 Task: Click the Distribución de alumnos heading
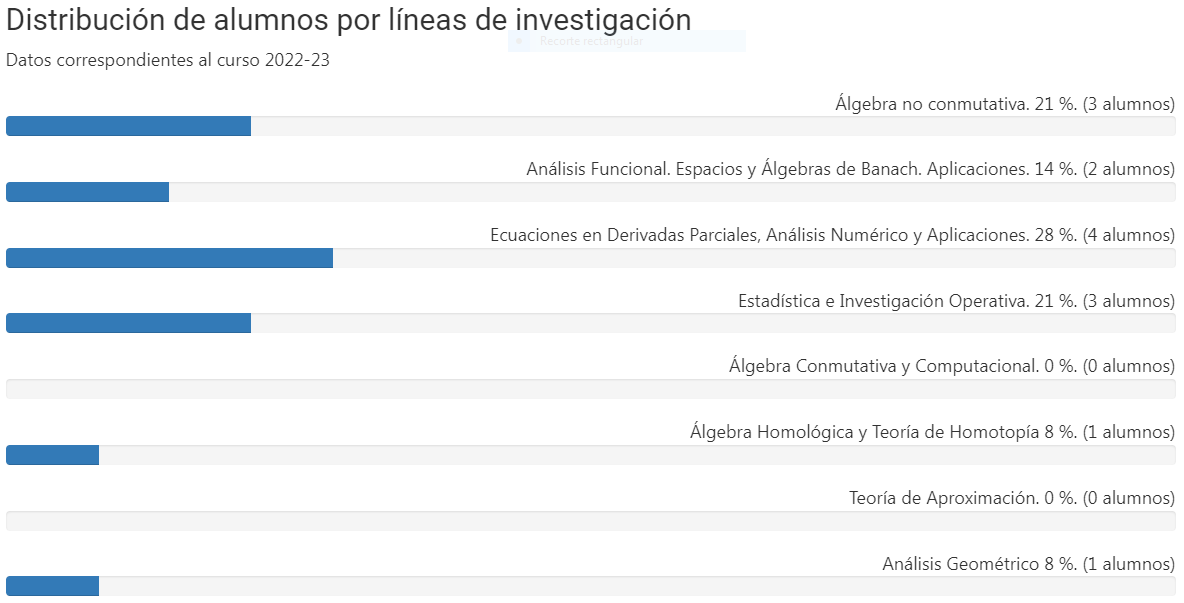[348, 20]
